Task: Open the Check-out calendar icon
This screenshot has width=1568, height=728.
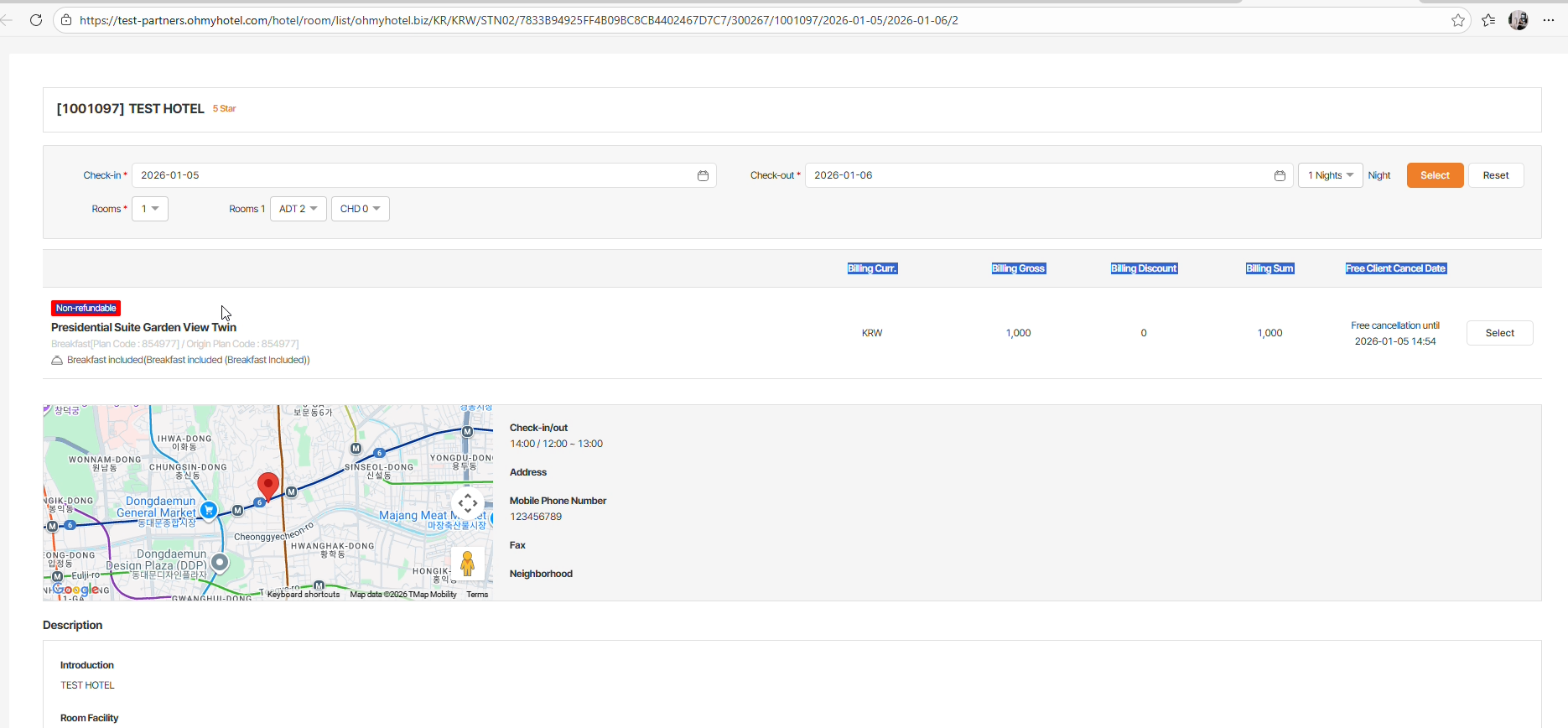Action: pyautogui.click(x=1280, y=175)
